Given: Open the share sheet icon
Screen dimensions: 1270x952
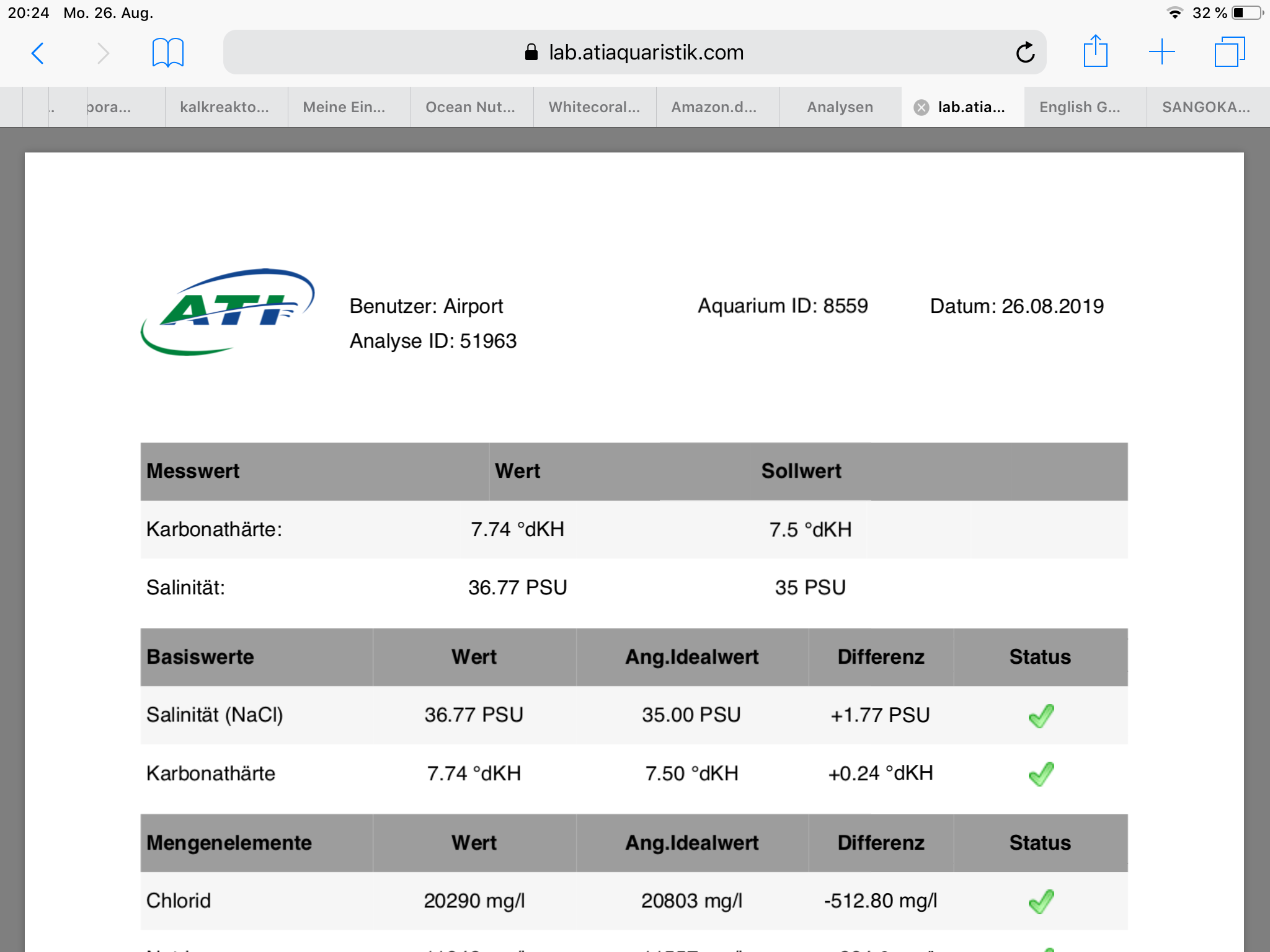Looking at the screenshot, I should [x=1096, y=52].
